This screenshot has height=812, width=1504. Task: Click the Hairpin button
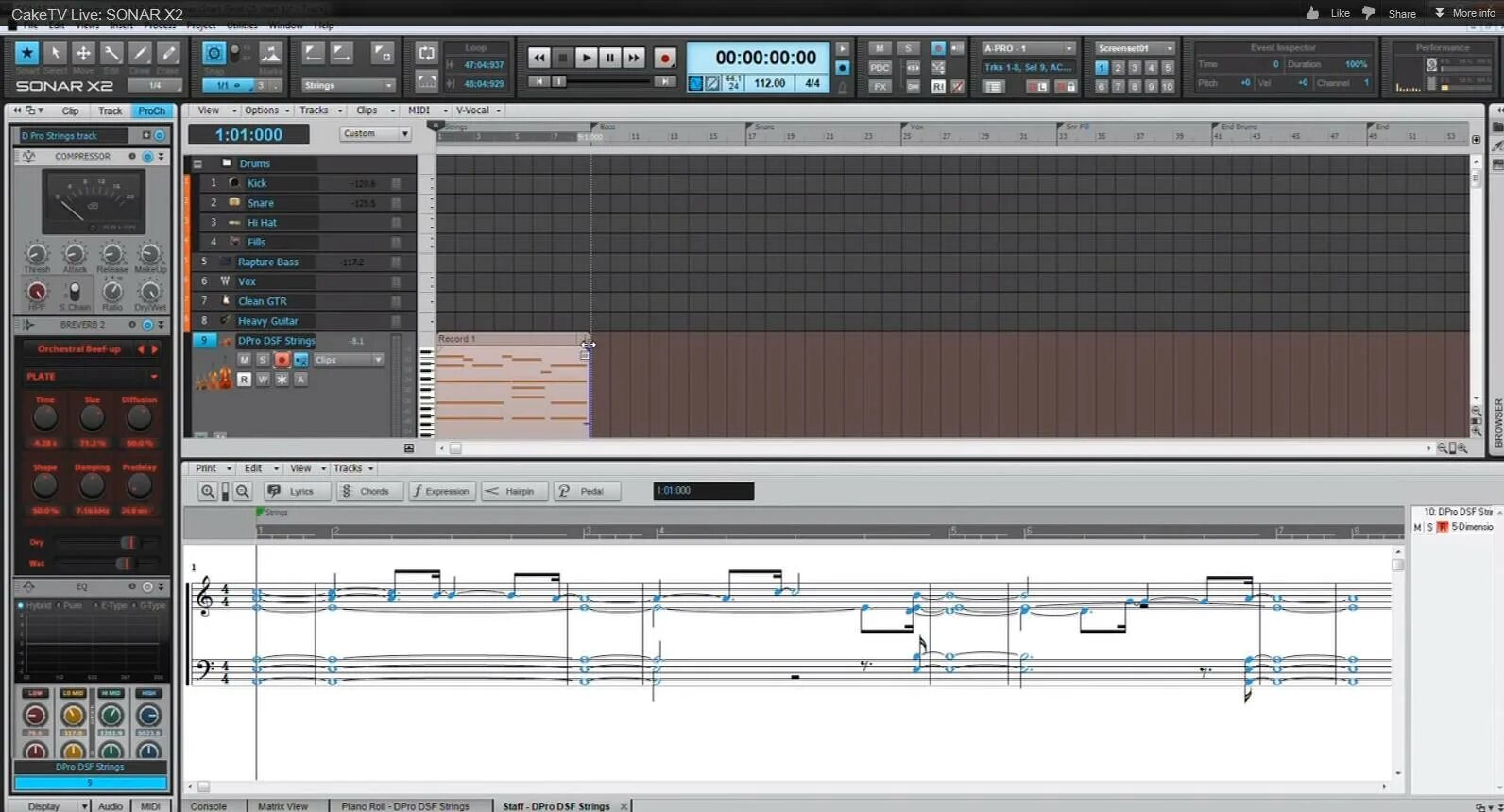coord(514,491)
